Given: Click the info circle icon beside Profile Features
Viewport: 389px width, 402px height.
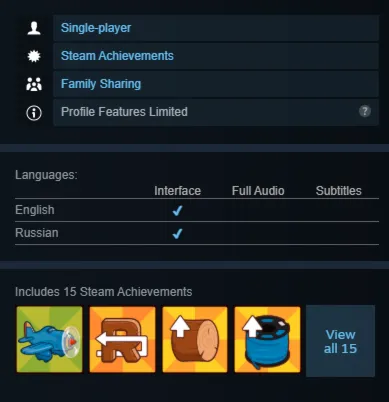Looking at the screenshot, I should click(34, 113).
